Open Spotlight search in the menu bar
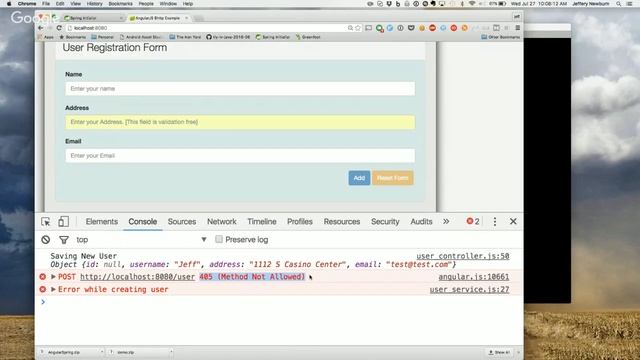 click(619, 4)
